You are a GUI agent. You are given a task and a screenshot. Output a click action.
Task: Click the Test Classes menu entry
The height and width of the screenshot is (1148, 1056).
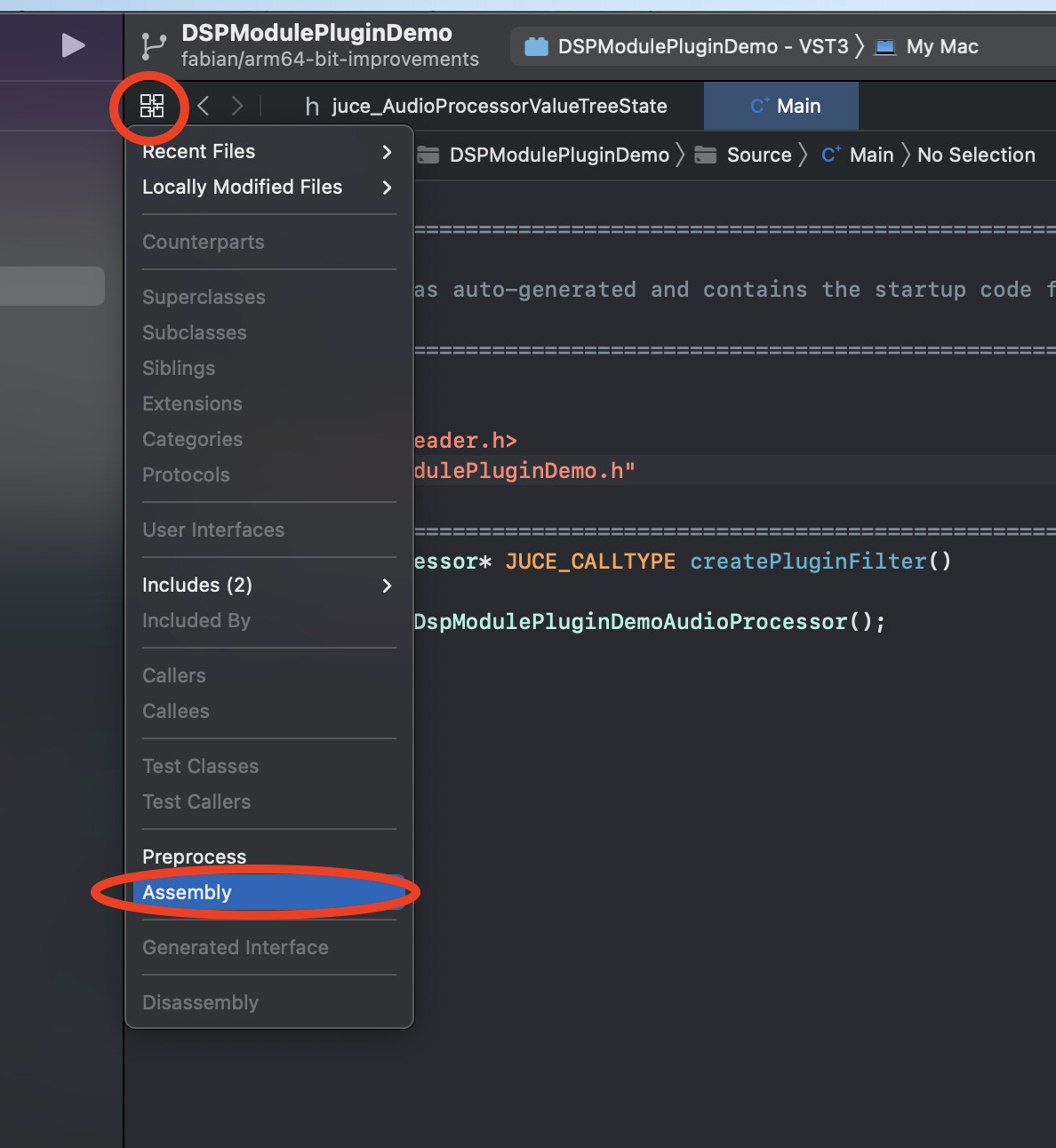click(x=269, y=767)
